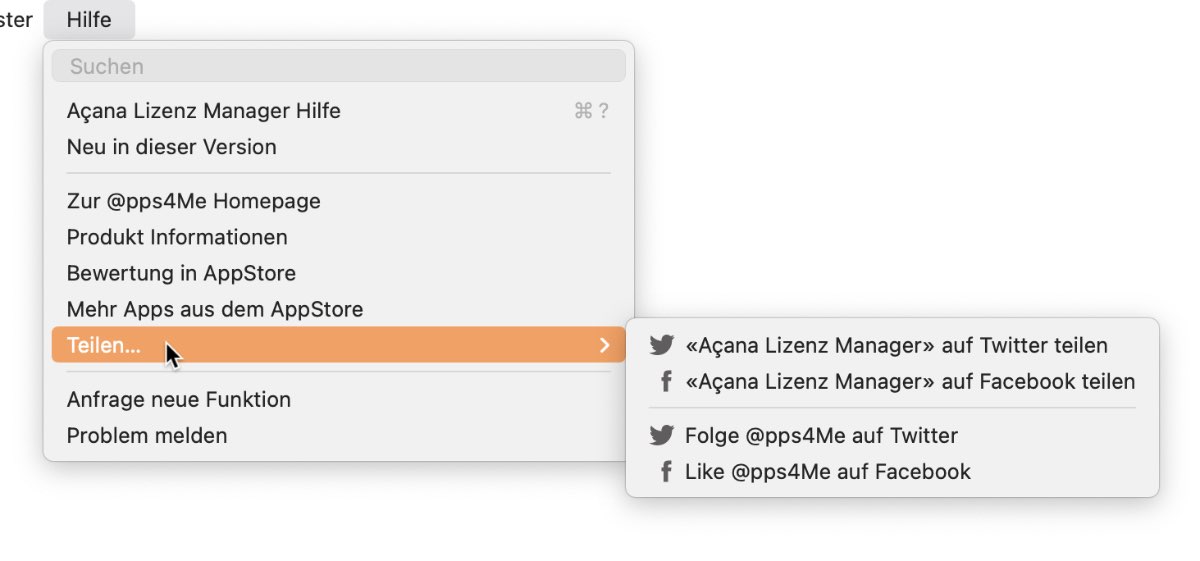Click Twitter icon next to Folge @pps4Me

(x=661, y=435)
